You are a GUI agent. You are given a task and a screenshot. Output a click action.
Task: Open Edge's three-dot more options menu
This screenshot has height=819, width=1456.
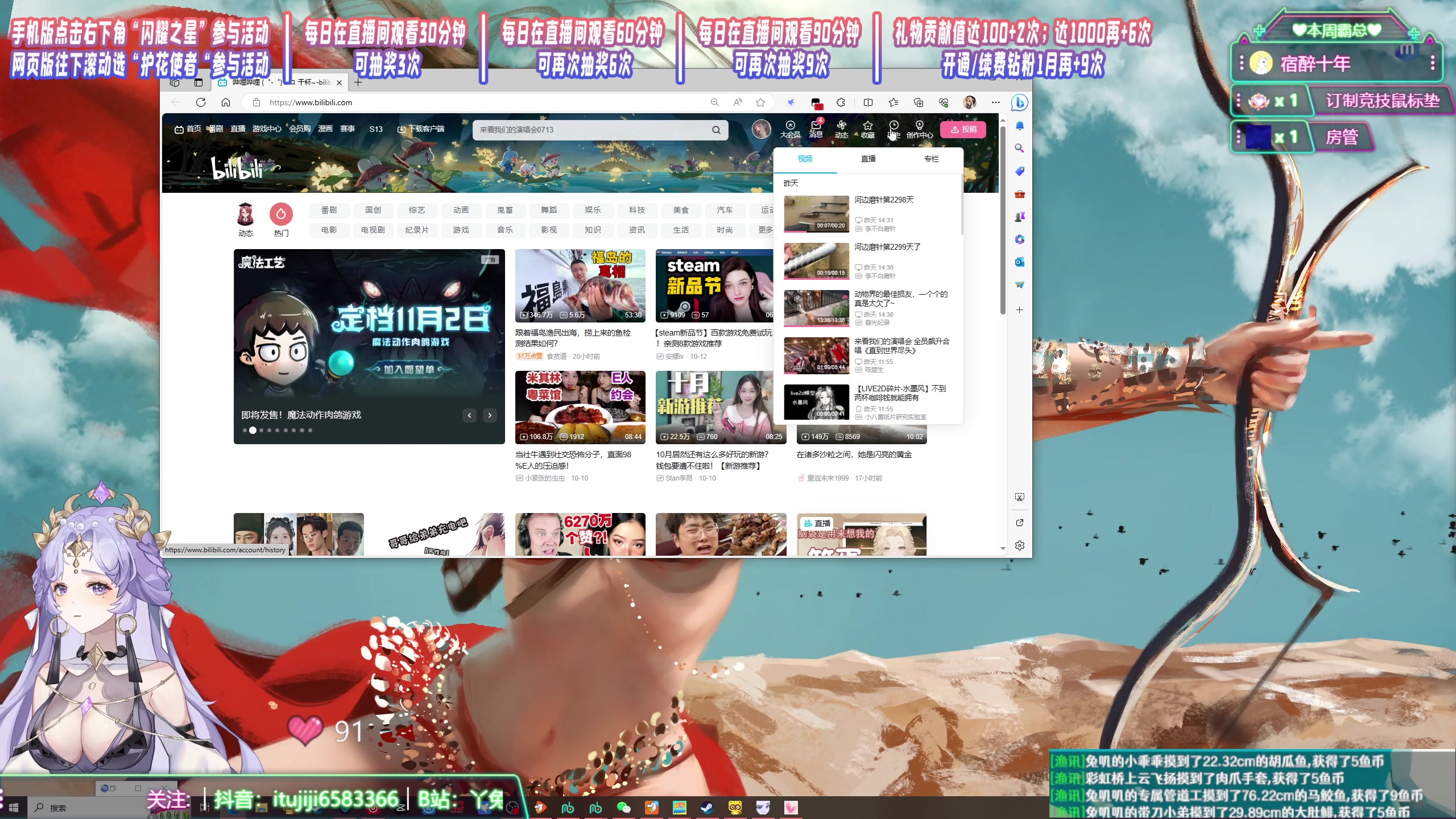pos(995,102)
